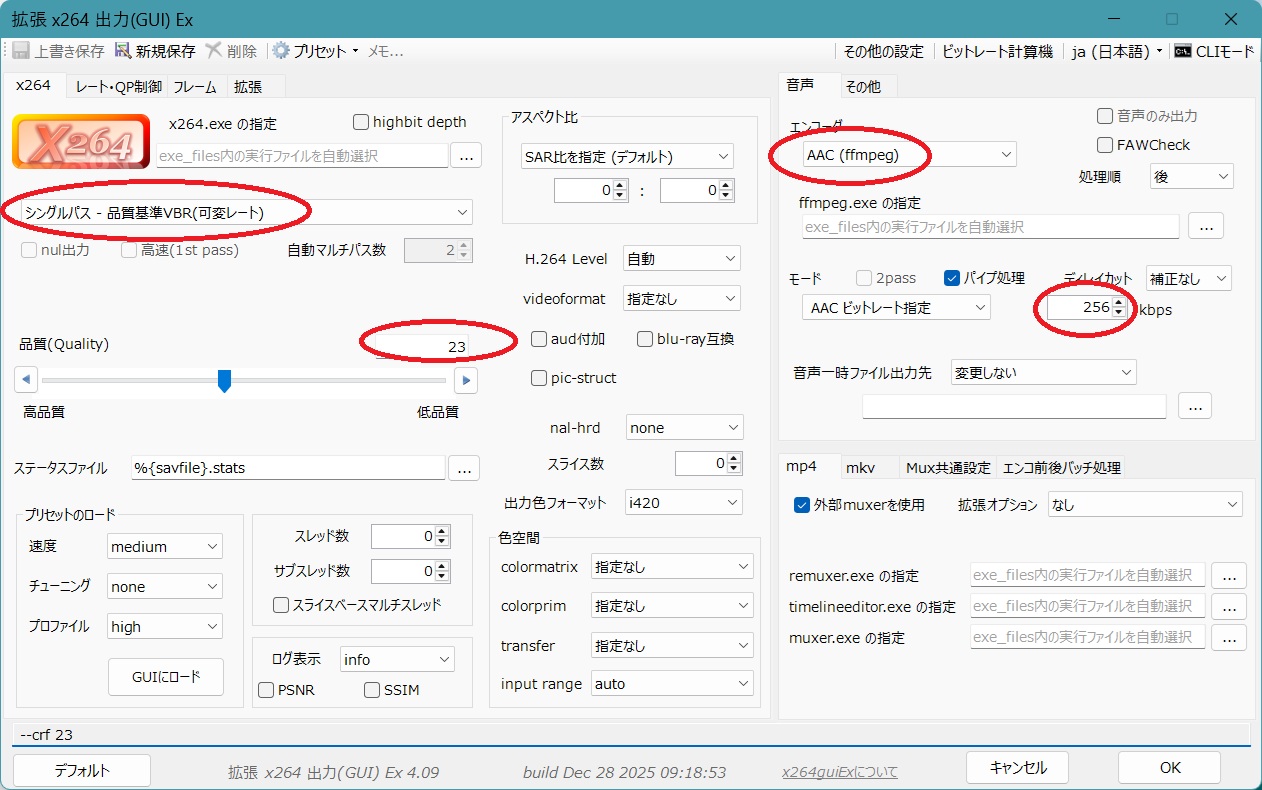Browse for ffmpeg.exe with ... button
Image resolution: width=1262 pixels, height=790 pixels.
pos(1205,227)
